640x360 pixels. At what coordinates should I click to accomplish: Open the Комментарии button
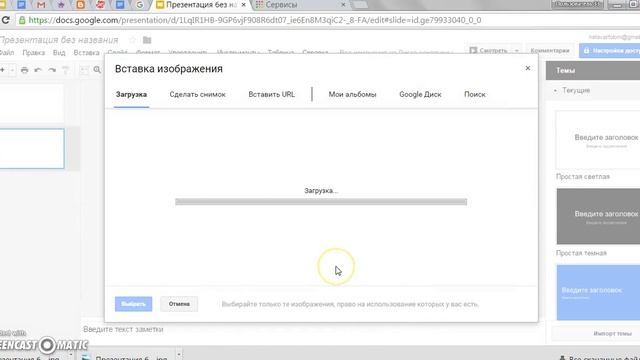[x=550, y=51]
